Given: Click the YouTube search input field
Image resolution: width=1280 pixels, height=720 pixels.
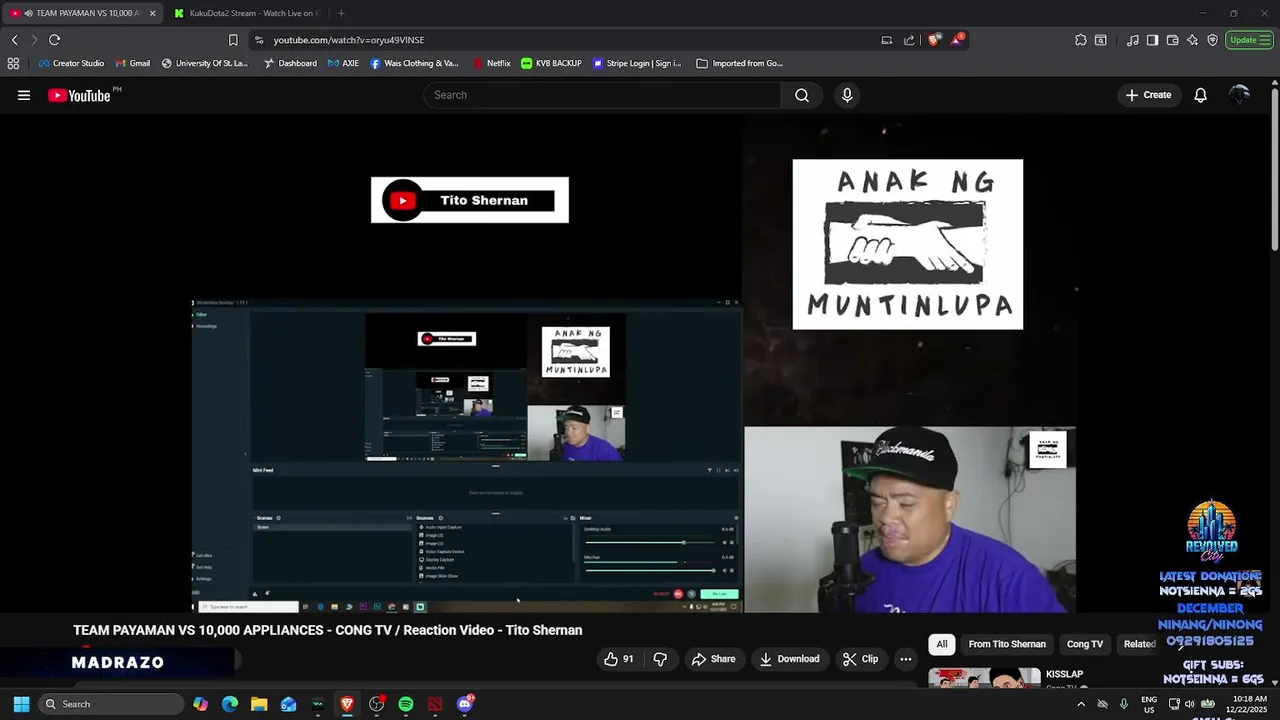Looking at the screenshot, I should [602, 95].
